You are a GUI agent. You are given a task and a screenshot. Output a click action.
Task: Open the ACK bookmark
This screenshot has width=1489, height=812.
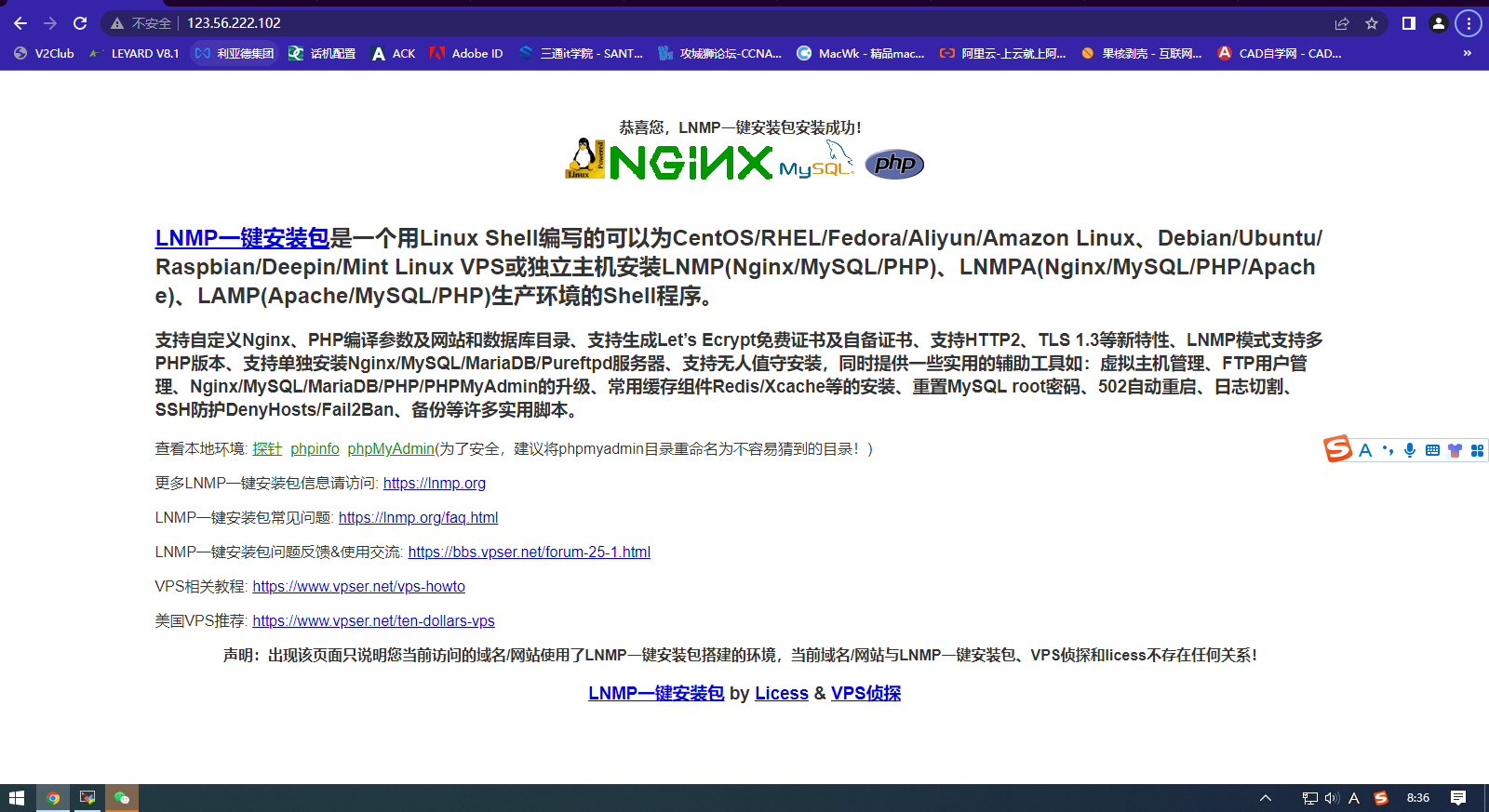(393, 53)
